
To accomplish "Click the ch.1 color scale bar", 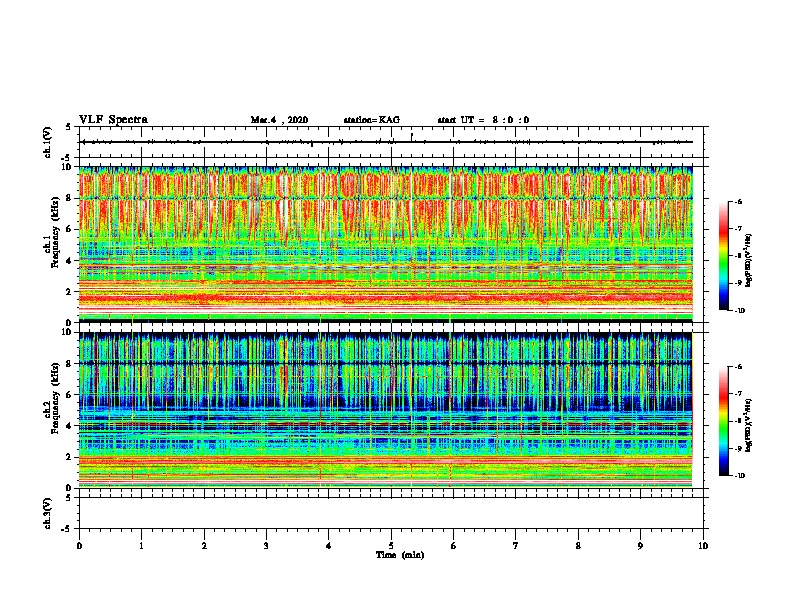I will point(723,256).
